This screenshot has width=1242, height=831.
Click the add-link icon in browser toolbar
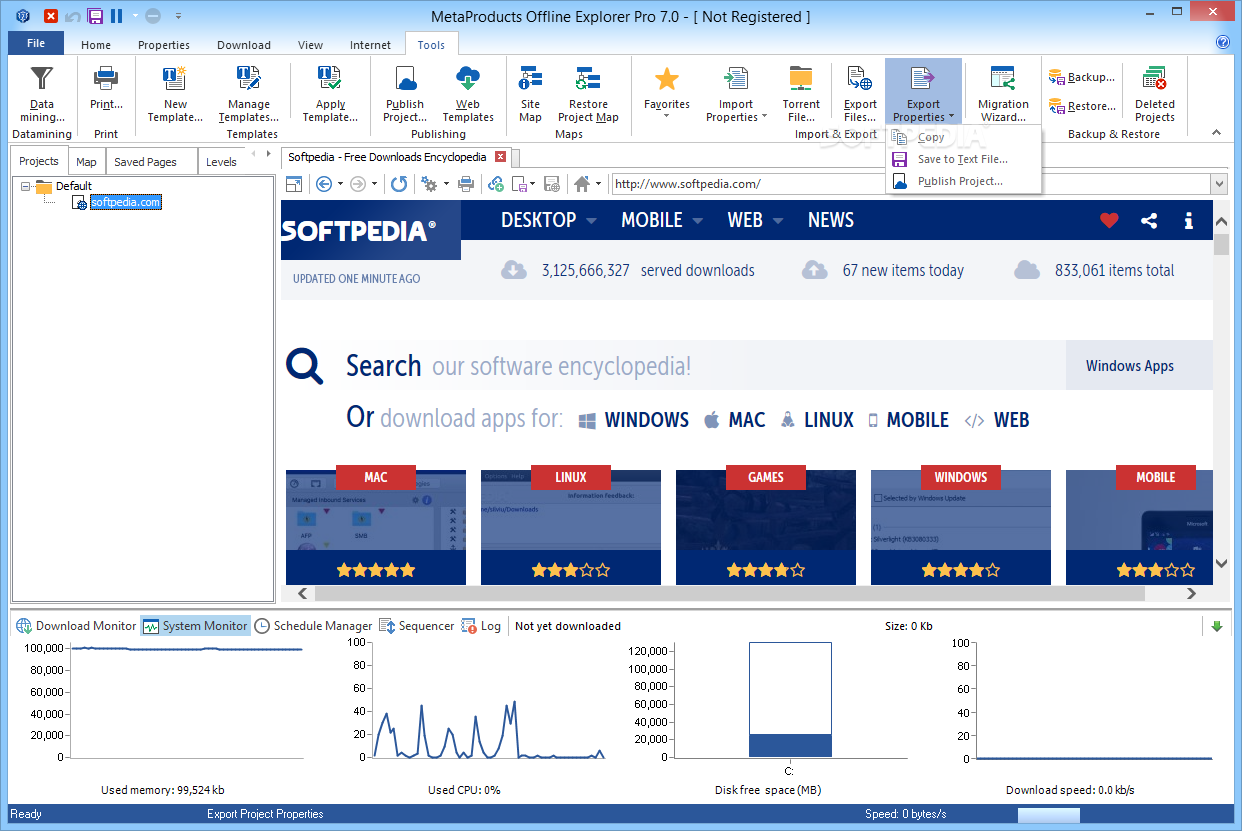496,184
